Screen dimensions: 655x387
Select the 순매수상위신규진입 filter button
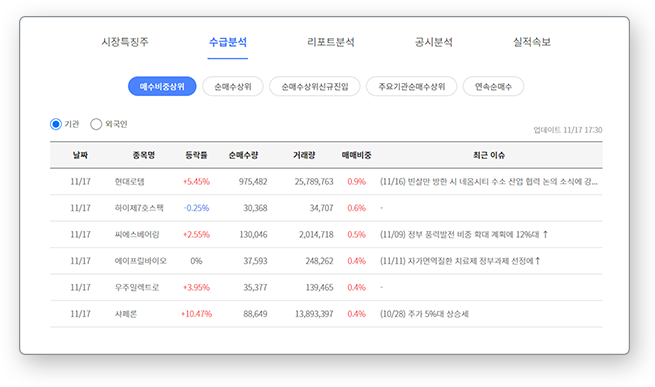point(315,87)
